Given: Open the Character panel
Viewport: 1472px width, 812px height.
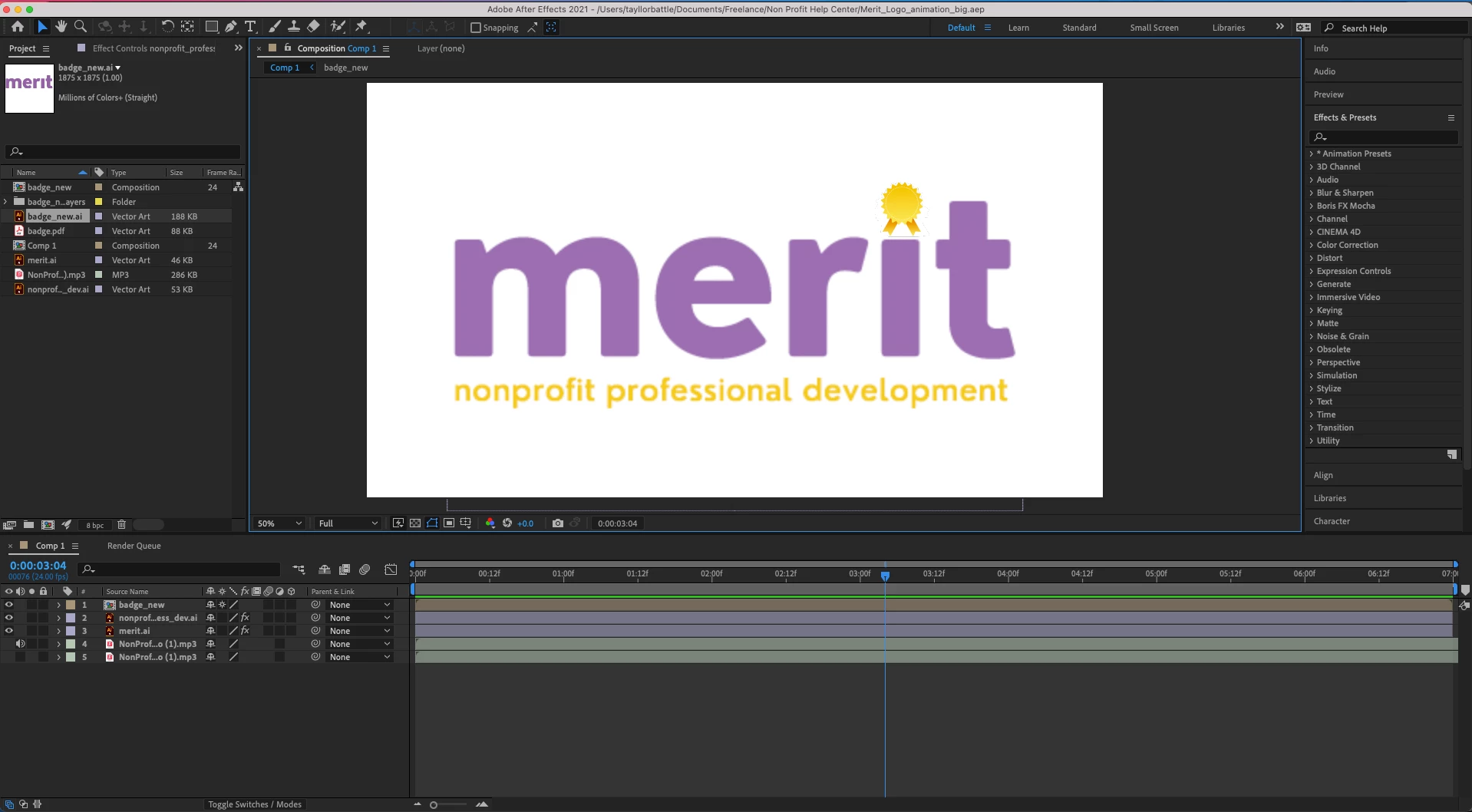Looking at the screenshot, I should point(1332,521).
